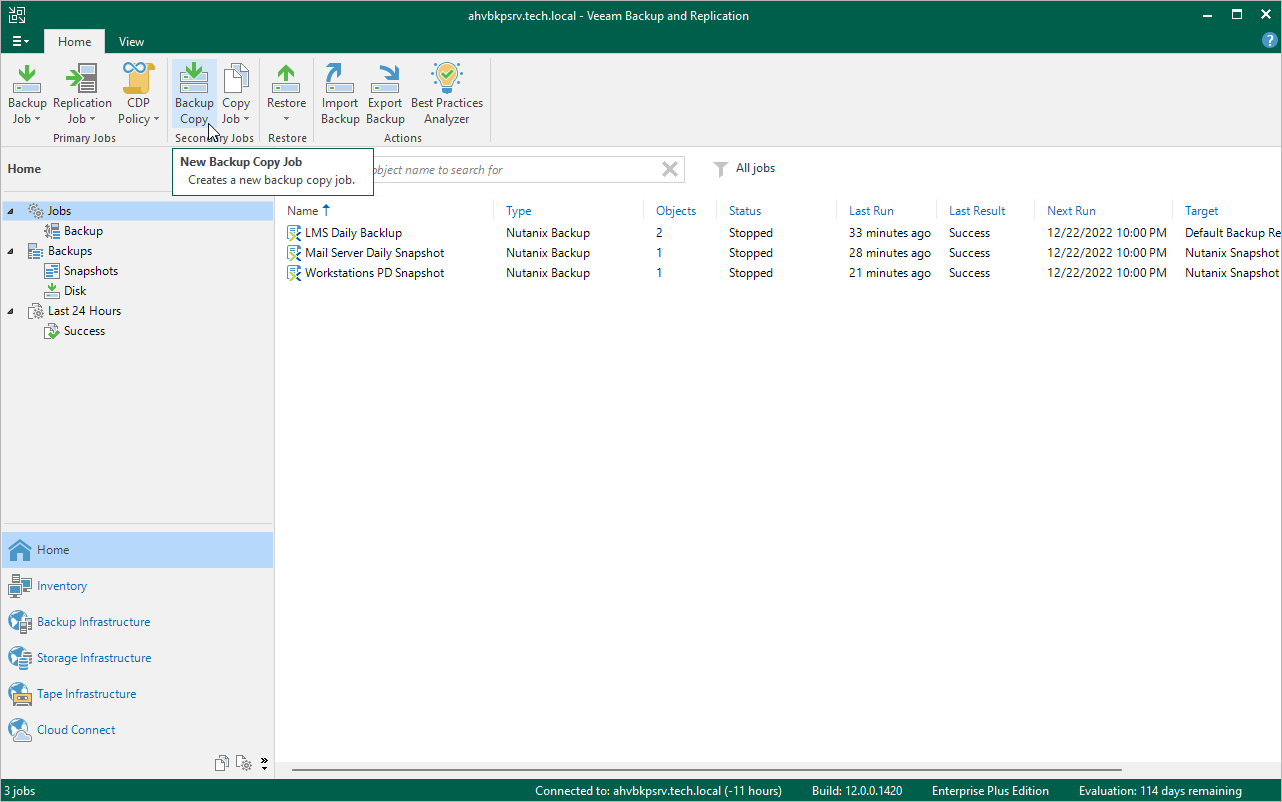The image size is (1282, 802).
Task: Clear the search box with the X icon
Action: point(670,169)
